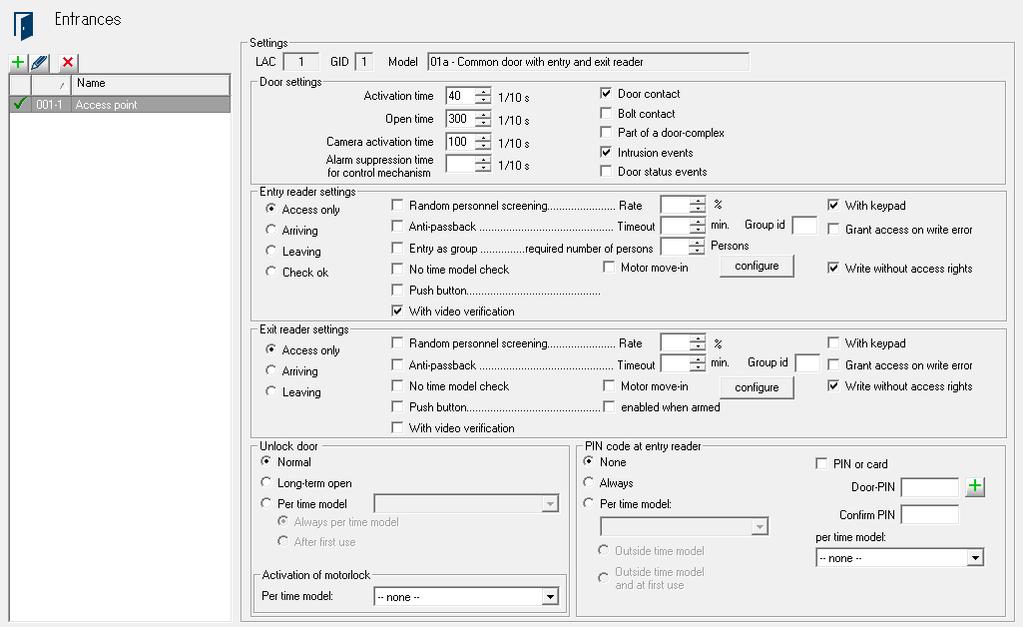Image resolution: width=1023 pixels, height=627 pixels.
Task: Select the 001-1 Access point row
Action: (120, 104)
